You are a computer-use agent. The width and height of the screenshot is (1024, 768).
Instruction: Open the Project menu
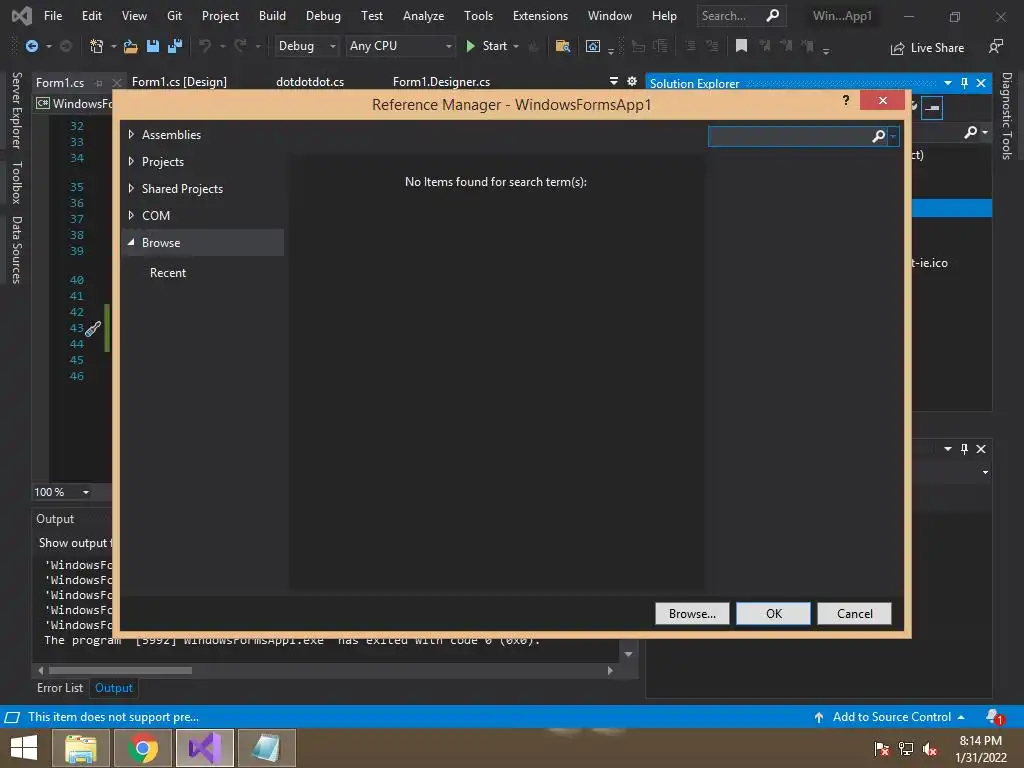pos(220,16)
